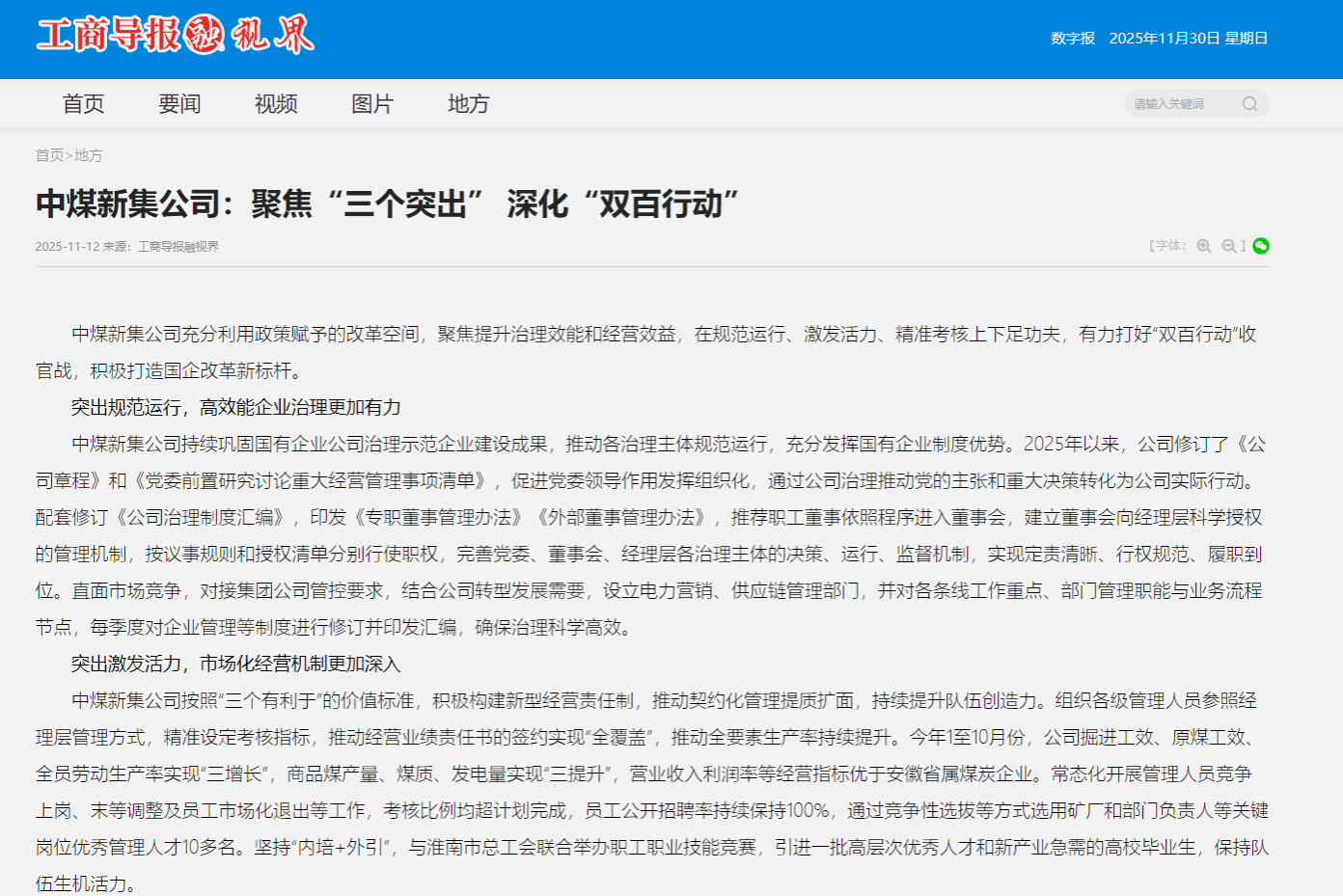Click the article headline 中煤新集公司
1343x896 pixels.
(387, 204)
